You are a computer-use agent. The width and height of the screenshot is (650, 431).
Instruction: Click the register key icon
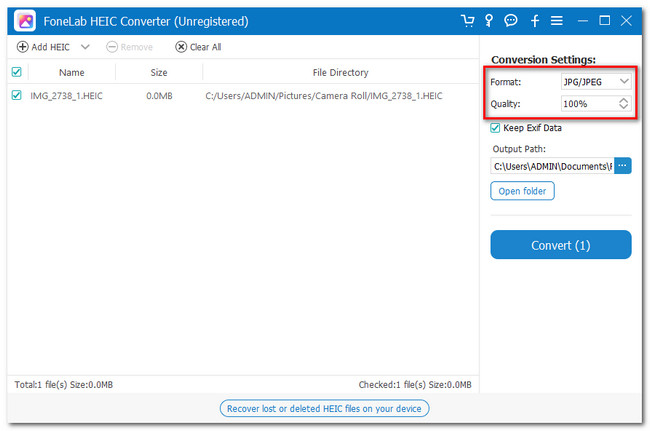click(x=489, y=20)
